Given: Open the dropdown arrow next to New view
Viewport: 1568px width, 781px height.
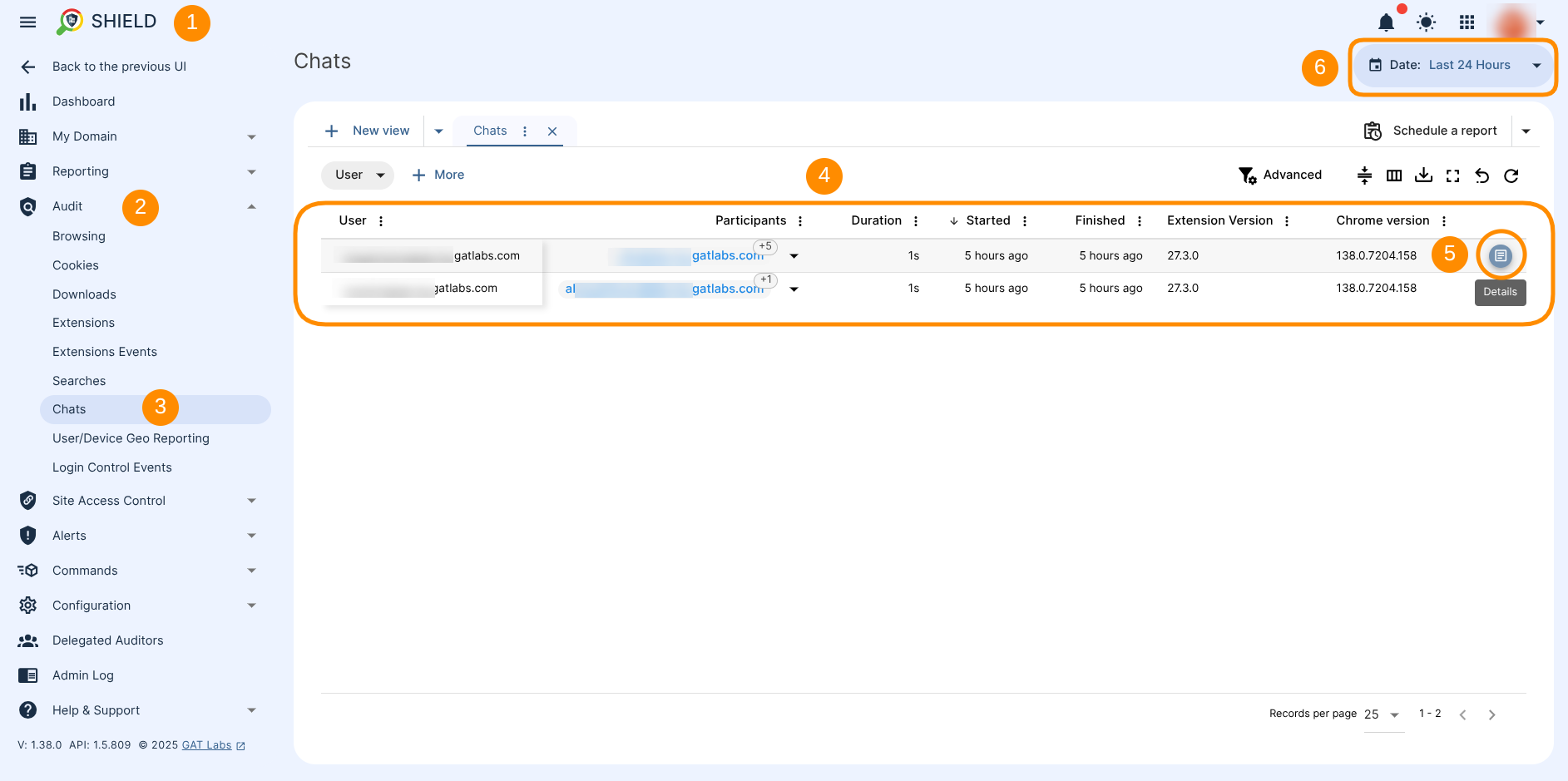Looking at the screenshot, I should point(438,131).
